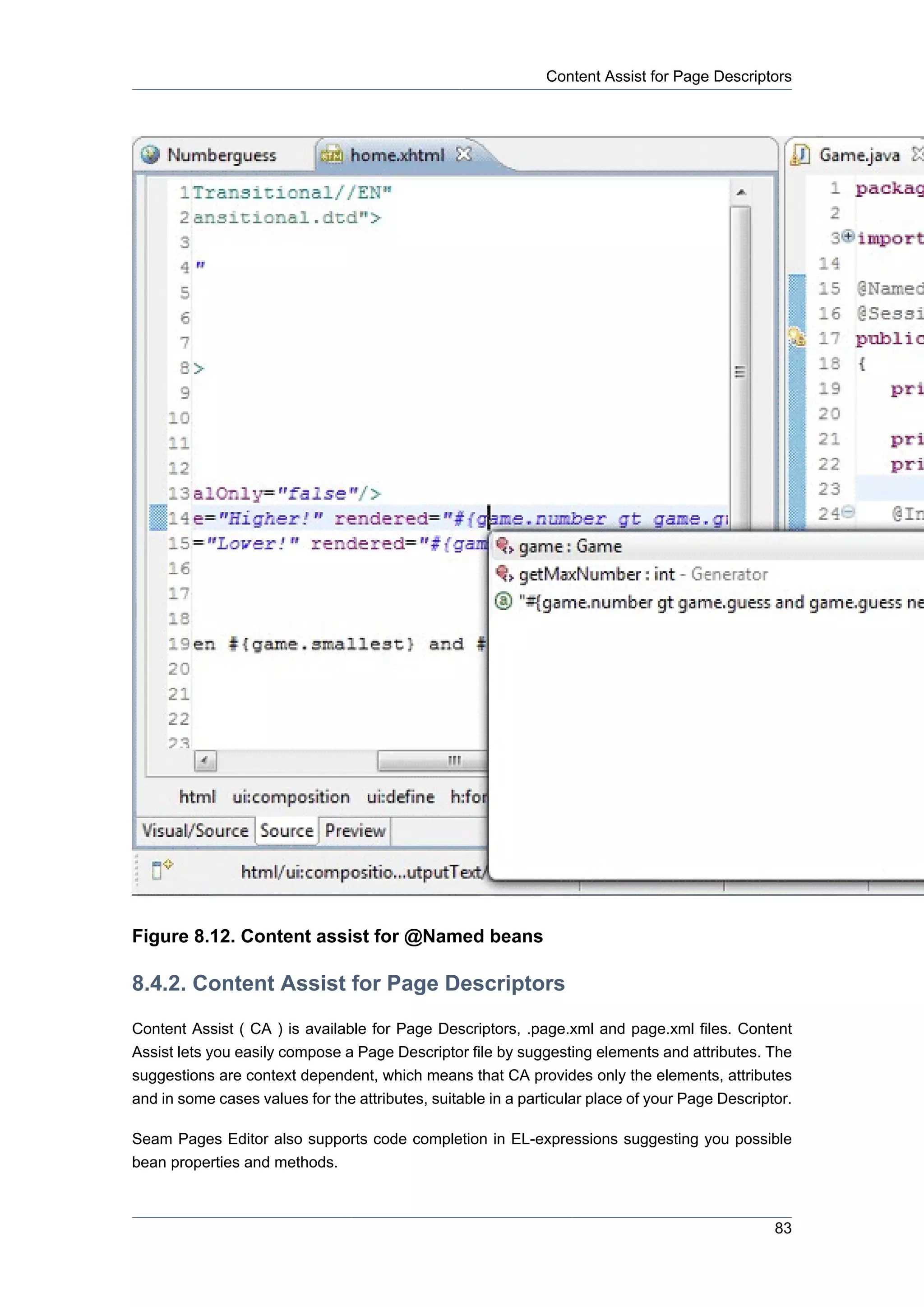Screen dimensions: 924x1307
Task: Click '#{game.smallest}' on line 19
Action: [322, 644]
